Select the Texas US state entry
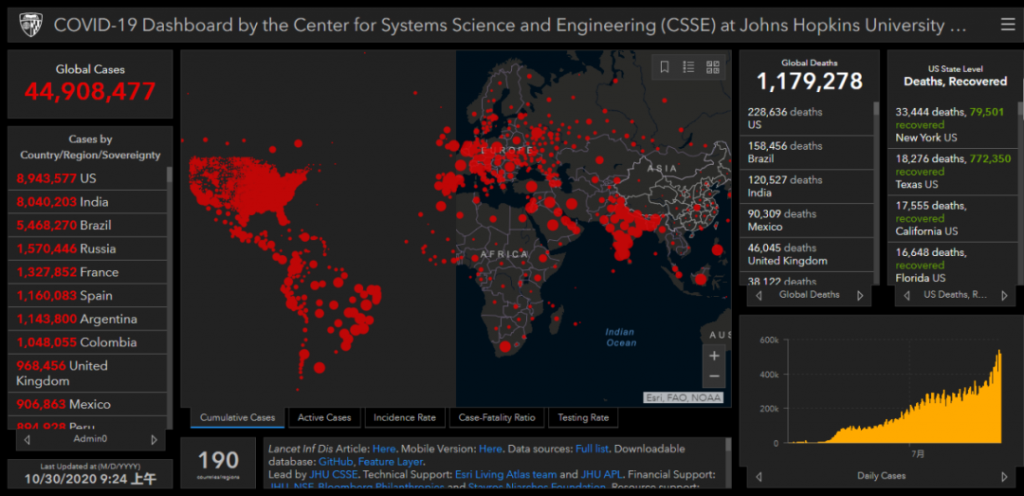Viewport: 1024px width, 496px height. (x=952, y=172)
